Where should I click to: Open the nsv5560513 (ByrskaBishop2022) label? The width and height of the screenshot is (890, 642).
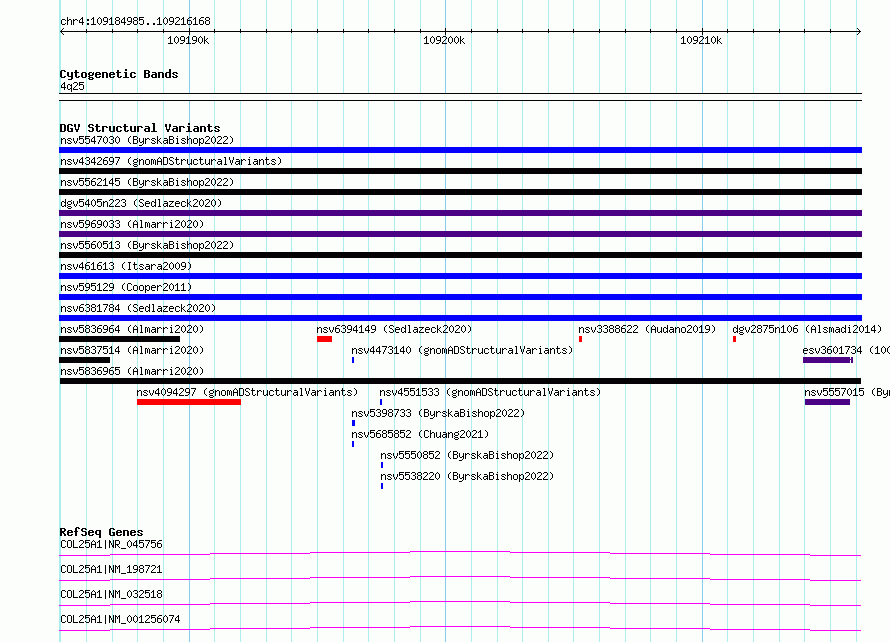click(147, 245)
